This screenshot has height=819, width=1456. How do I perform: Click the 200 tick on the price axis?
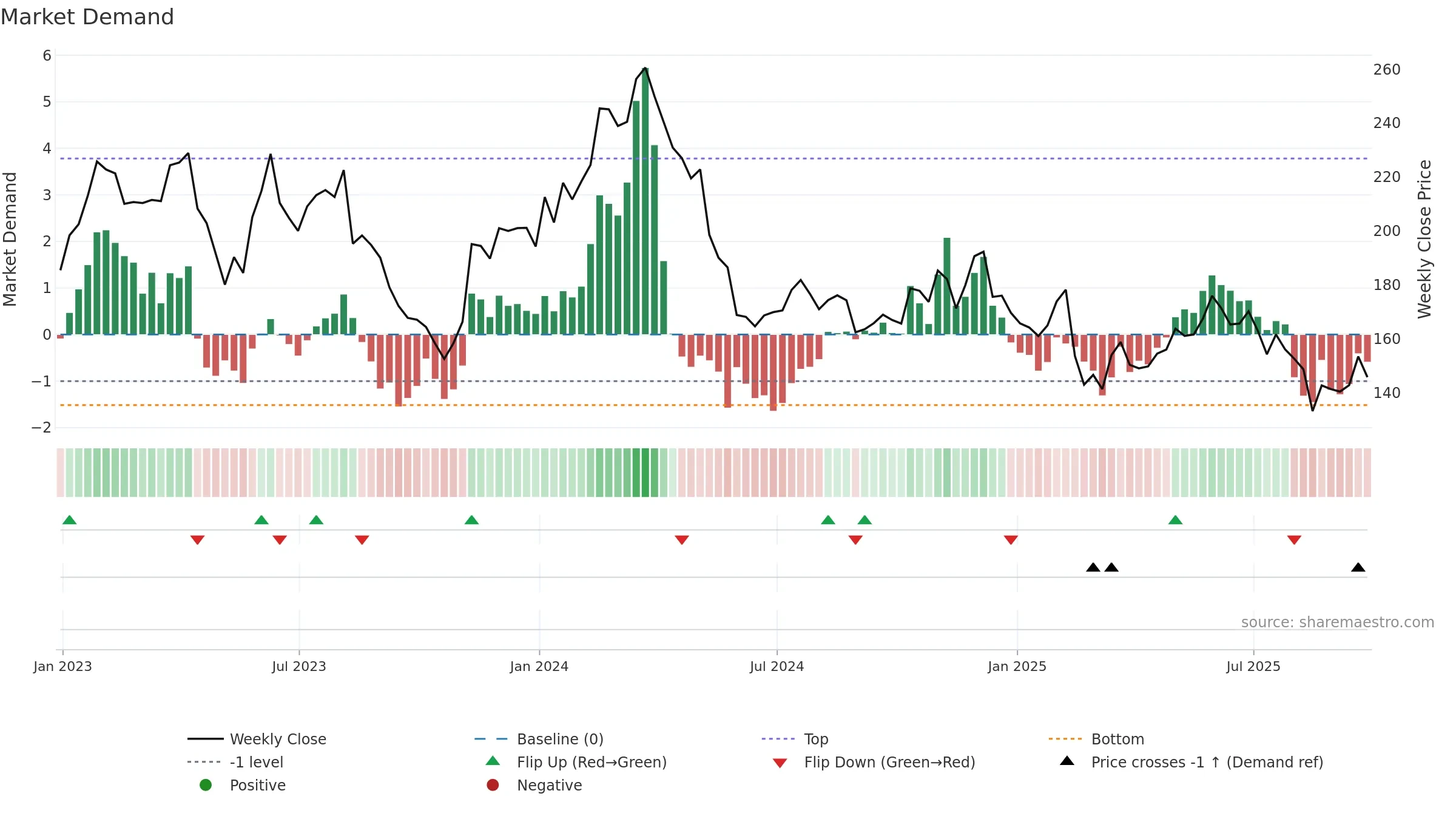pos(1387,231)
